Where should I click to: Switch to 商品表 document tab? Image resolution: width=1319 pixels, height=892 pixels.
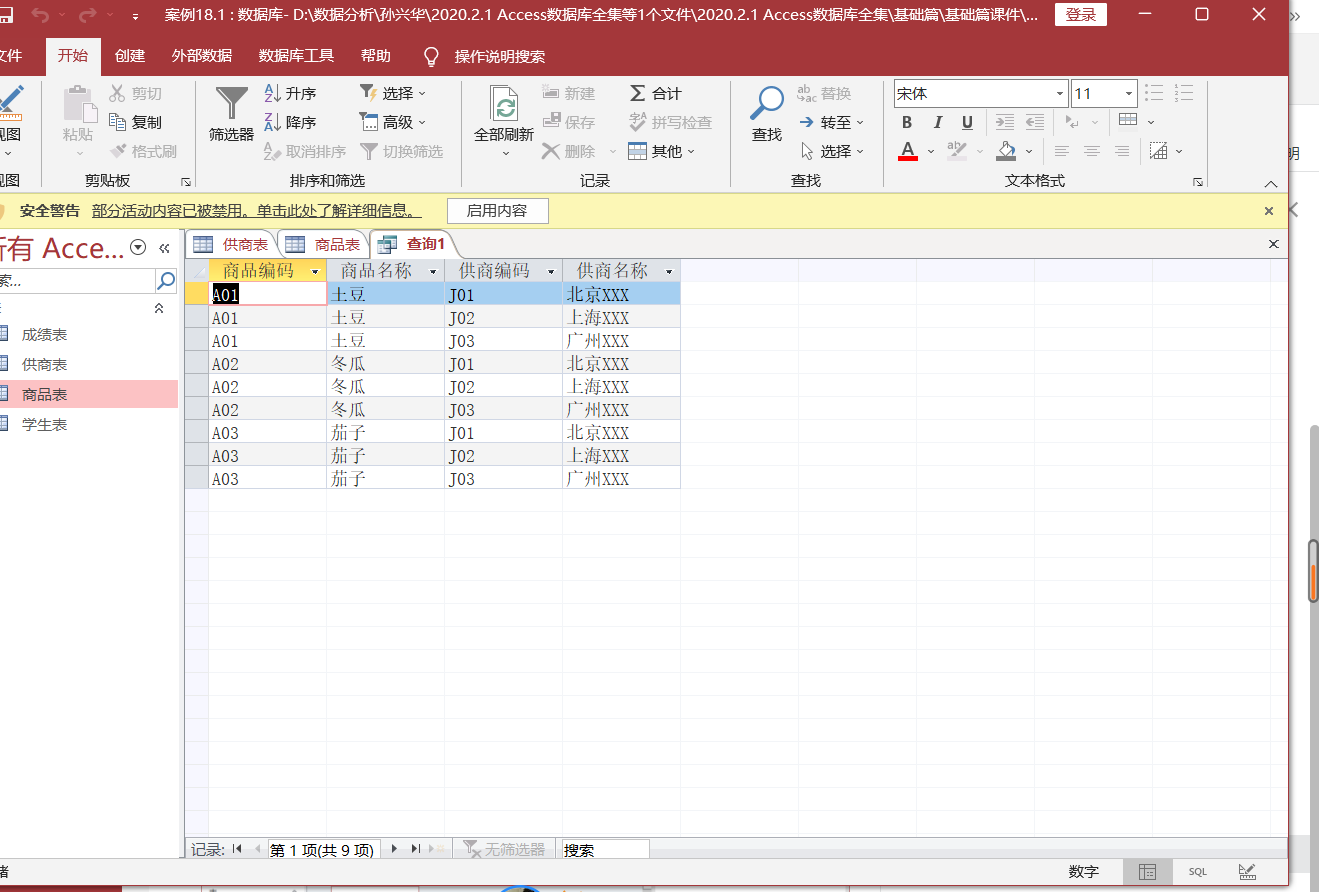[x=323, y=244]
